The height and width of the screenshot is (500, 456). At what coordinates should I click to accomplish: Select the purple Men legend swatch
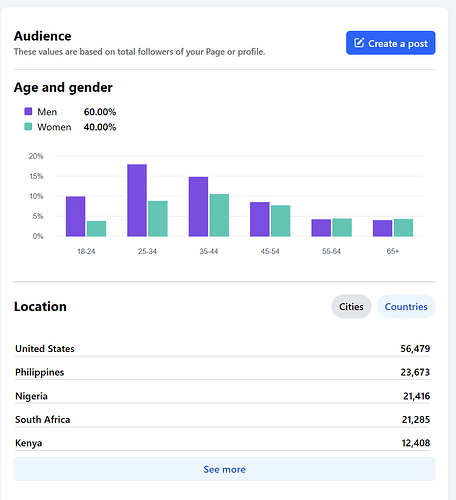click(x=28, y=111)
